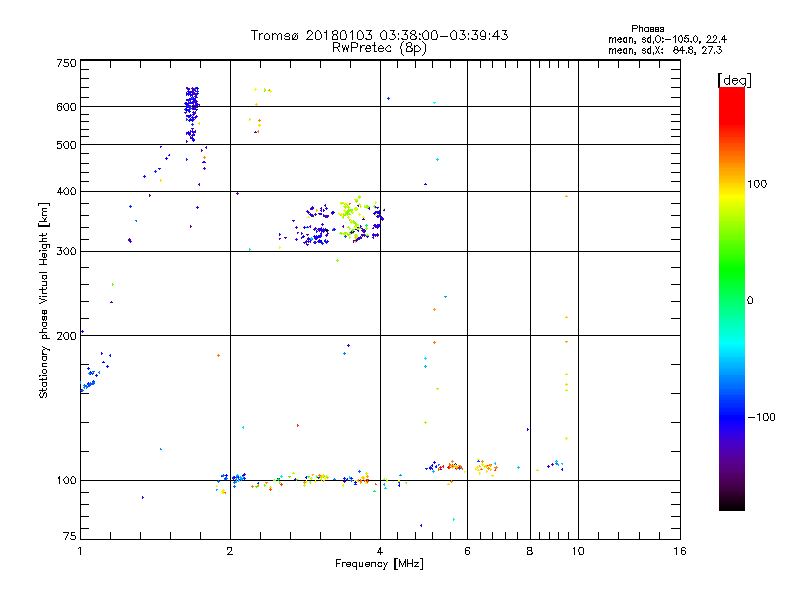Select the 'mean, sd,O:-105.0, 22.4' statistic
Screen dimensions: 800x600
[x=667, y=39]
